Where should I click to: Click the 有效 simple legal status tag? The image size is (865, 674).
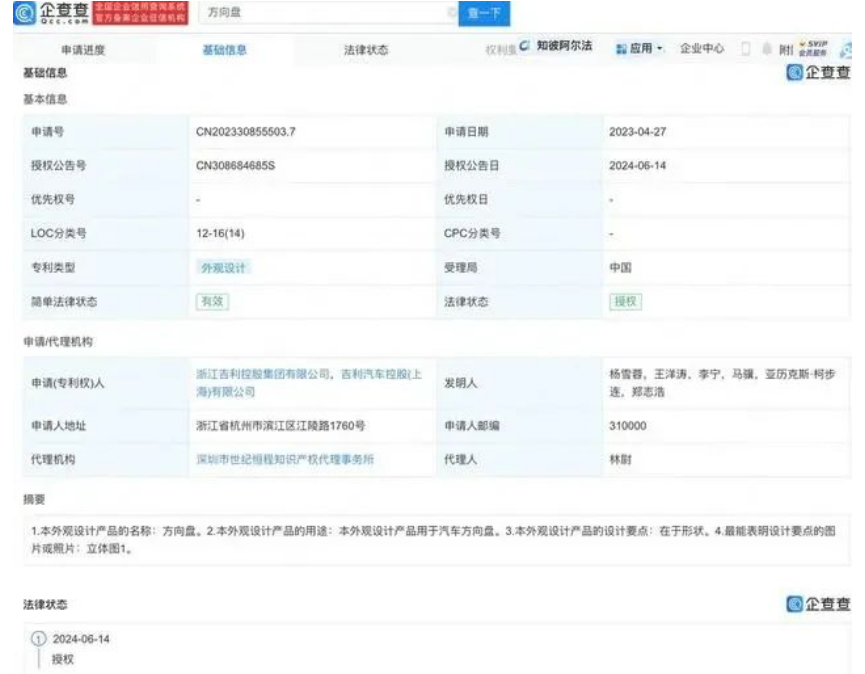(x=212, y=302)
